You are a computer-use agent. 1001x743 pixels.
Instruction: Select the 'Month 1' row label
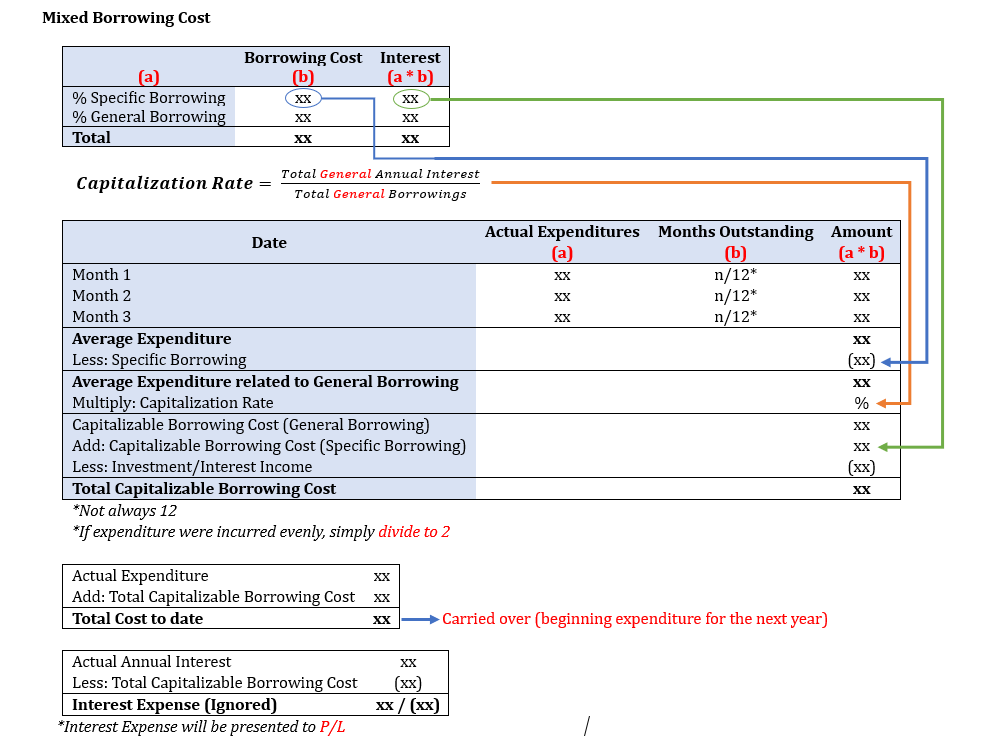pos(101,275)
